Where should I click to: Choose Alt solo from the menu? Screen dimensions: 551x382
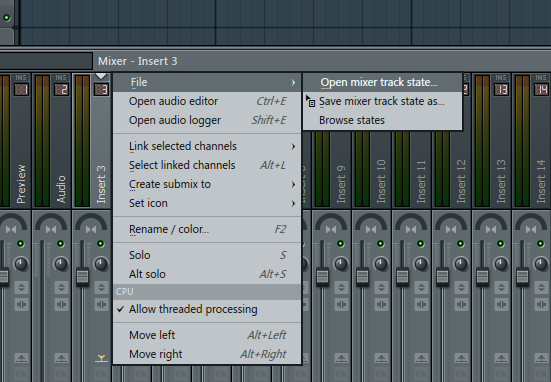coord(207,274)
